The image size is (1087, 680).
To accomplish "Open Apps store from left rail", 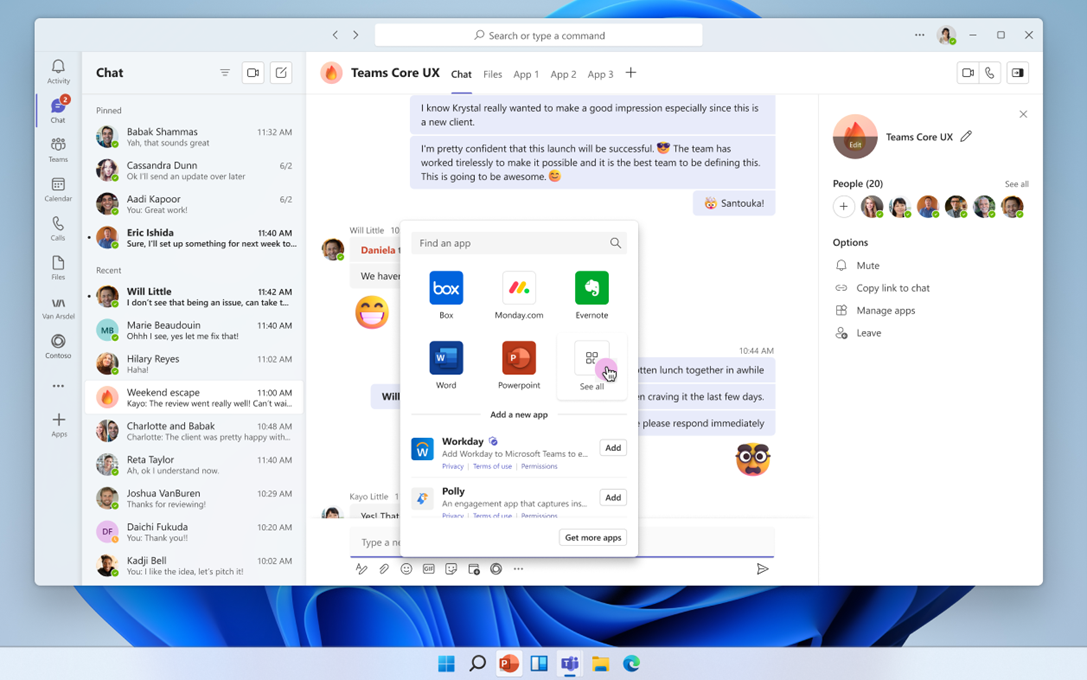I will click(x=59, y=424).
